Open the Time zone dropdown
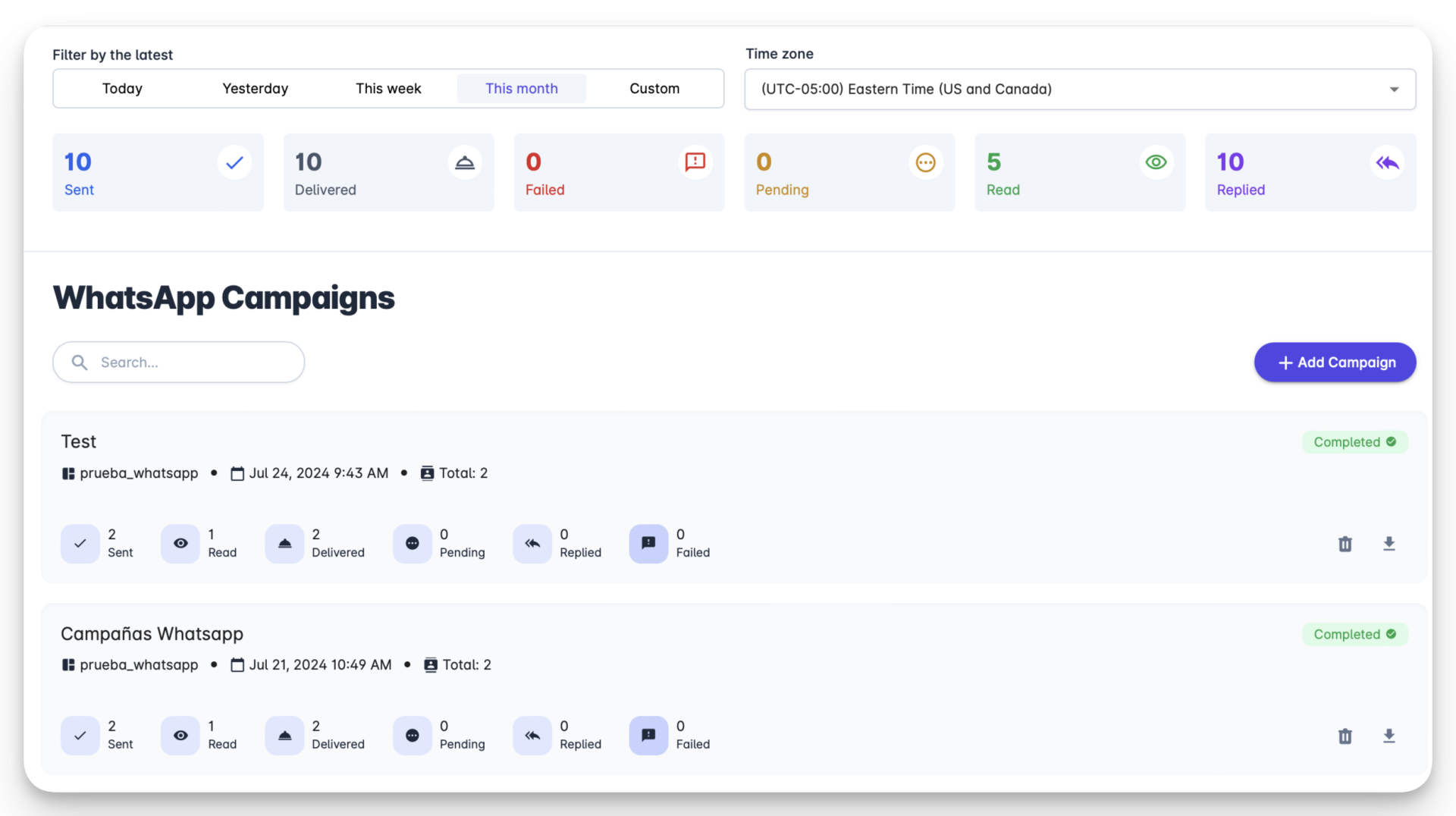1456x816 pixels. (1079, 89)
